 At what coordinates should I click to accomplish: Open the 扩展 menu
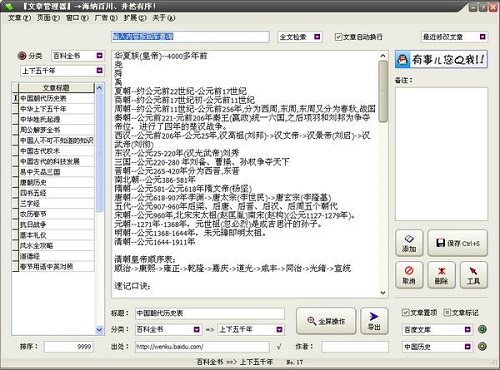point(135,18)
